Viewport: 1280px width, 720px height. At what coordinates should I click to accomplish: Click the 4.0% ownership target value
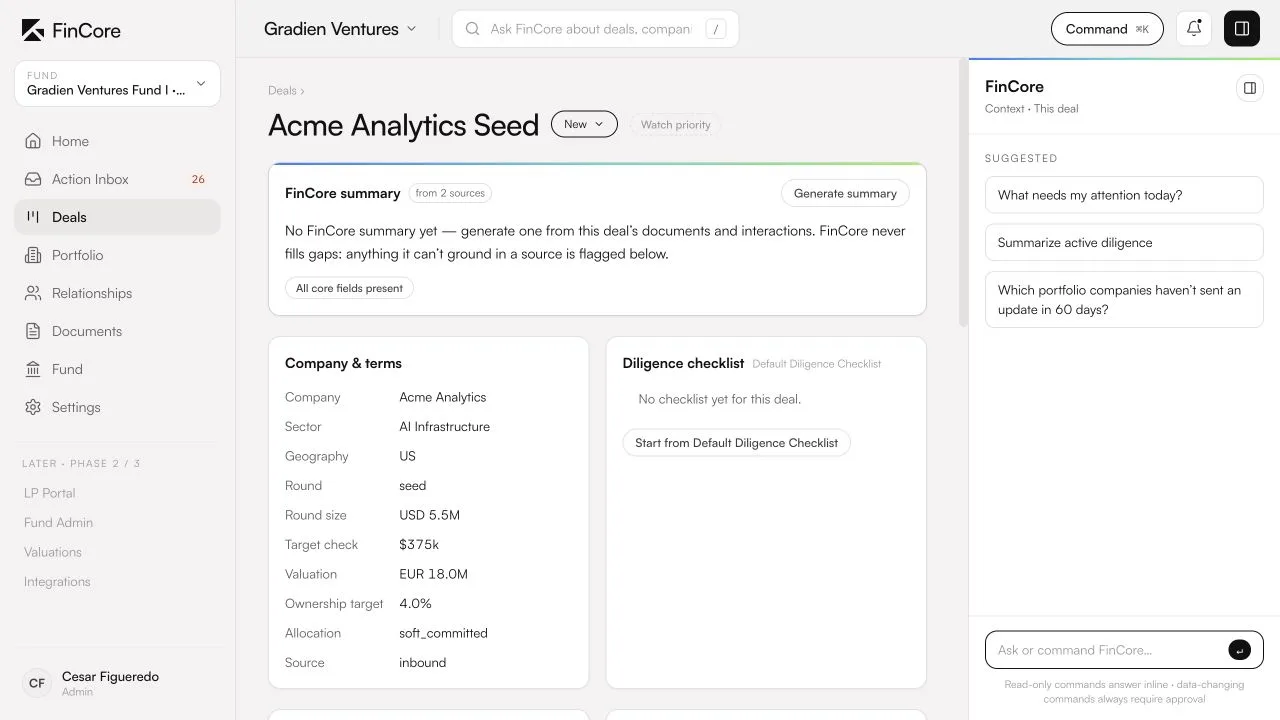(x=416, y=603)
